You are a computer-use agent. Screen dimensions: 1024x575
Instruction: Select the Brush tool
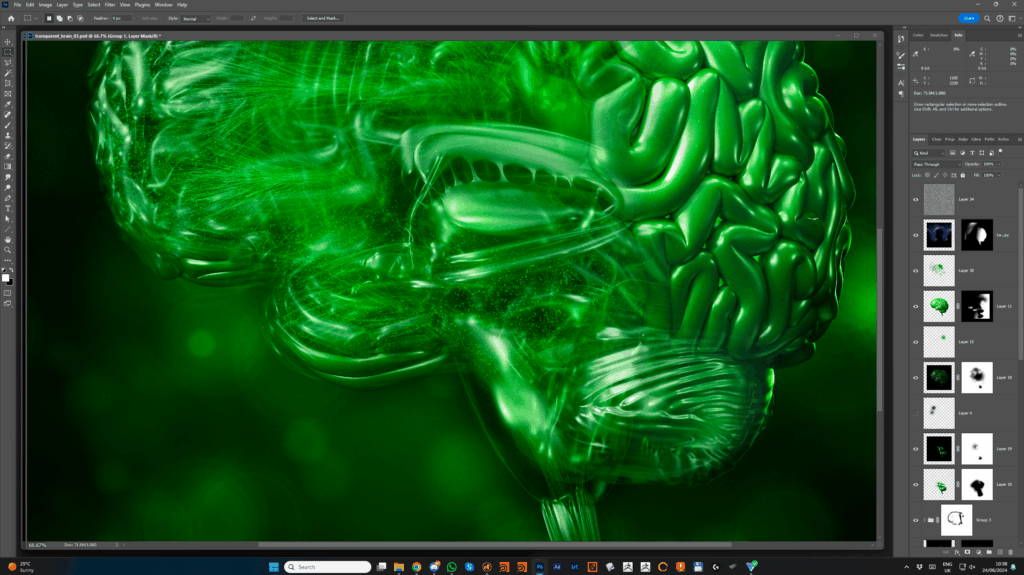click(x=7, y=124)
